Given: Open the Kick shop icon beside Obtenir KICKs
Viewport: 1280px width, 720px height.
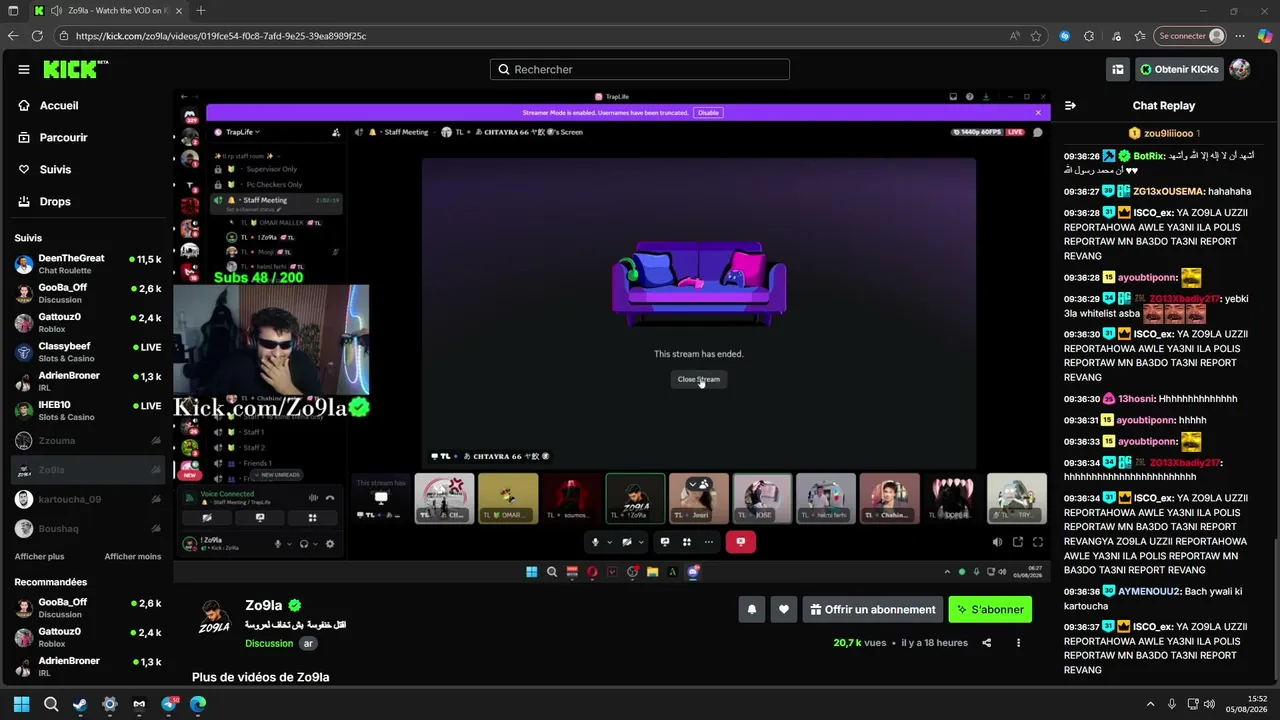Looking at the screenshot, I should [1118, 69].
